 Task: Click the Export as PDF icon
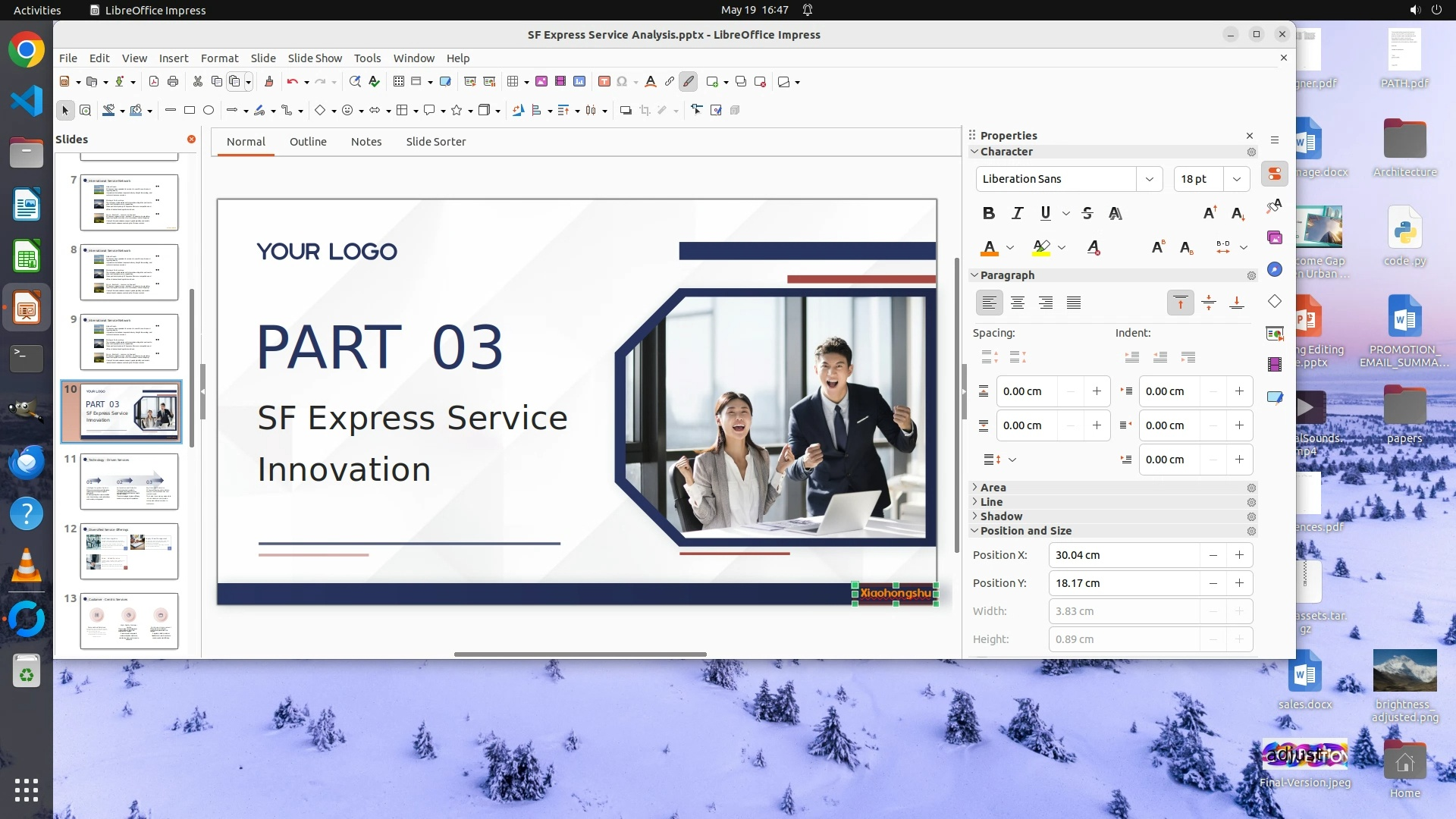[154, 82]
